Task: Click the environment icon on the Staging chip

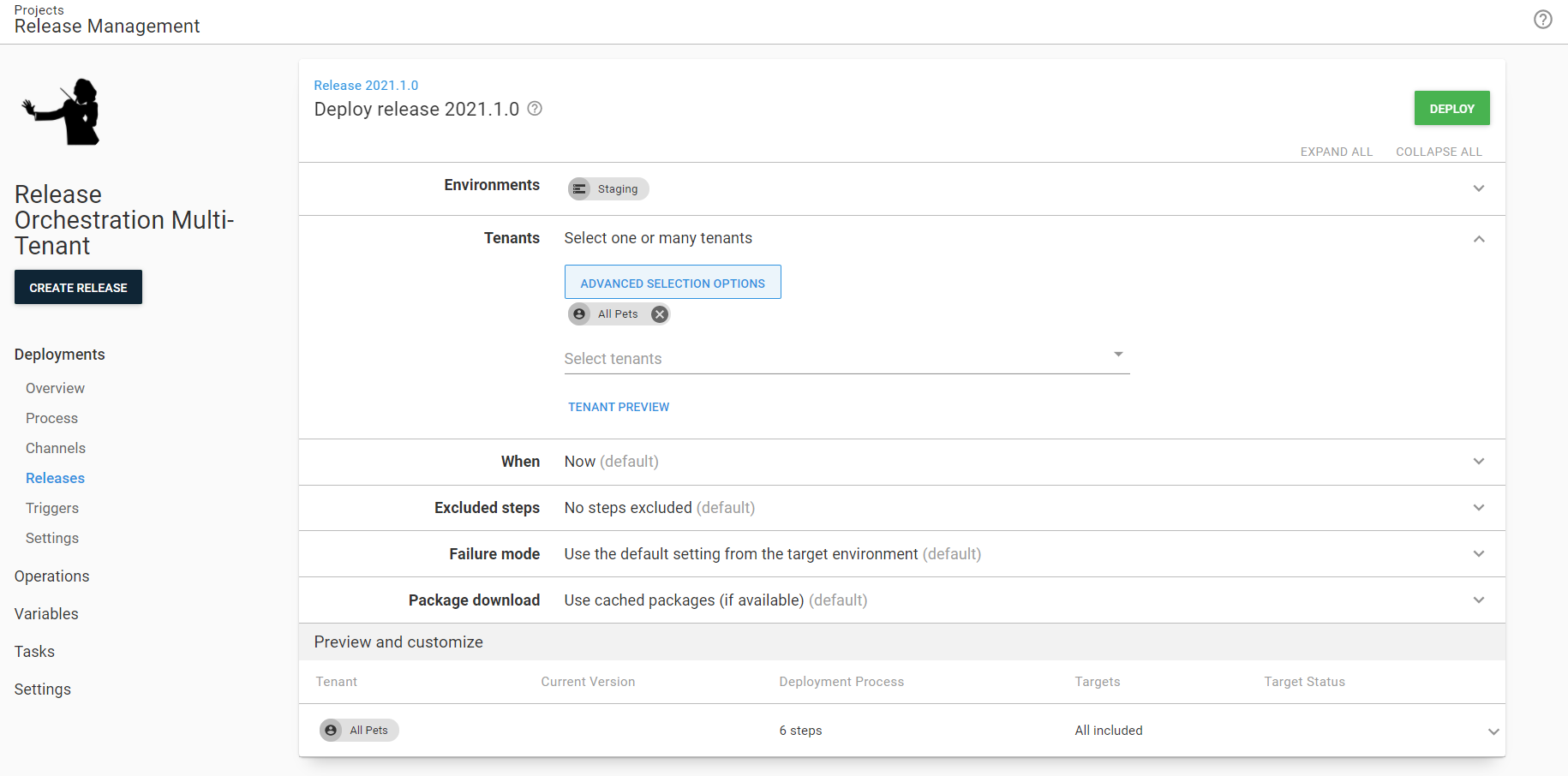Action: [x=580, y=188]
